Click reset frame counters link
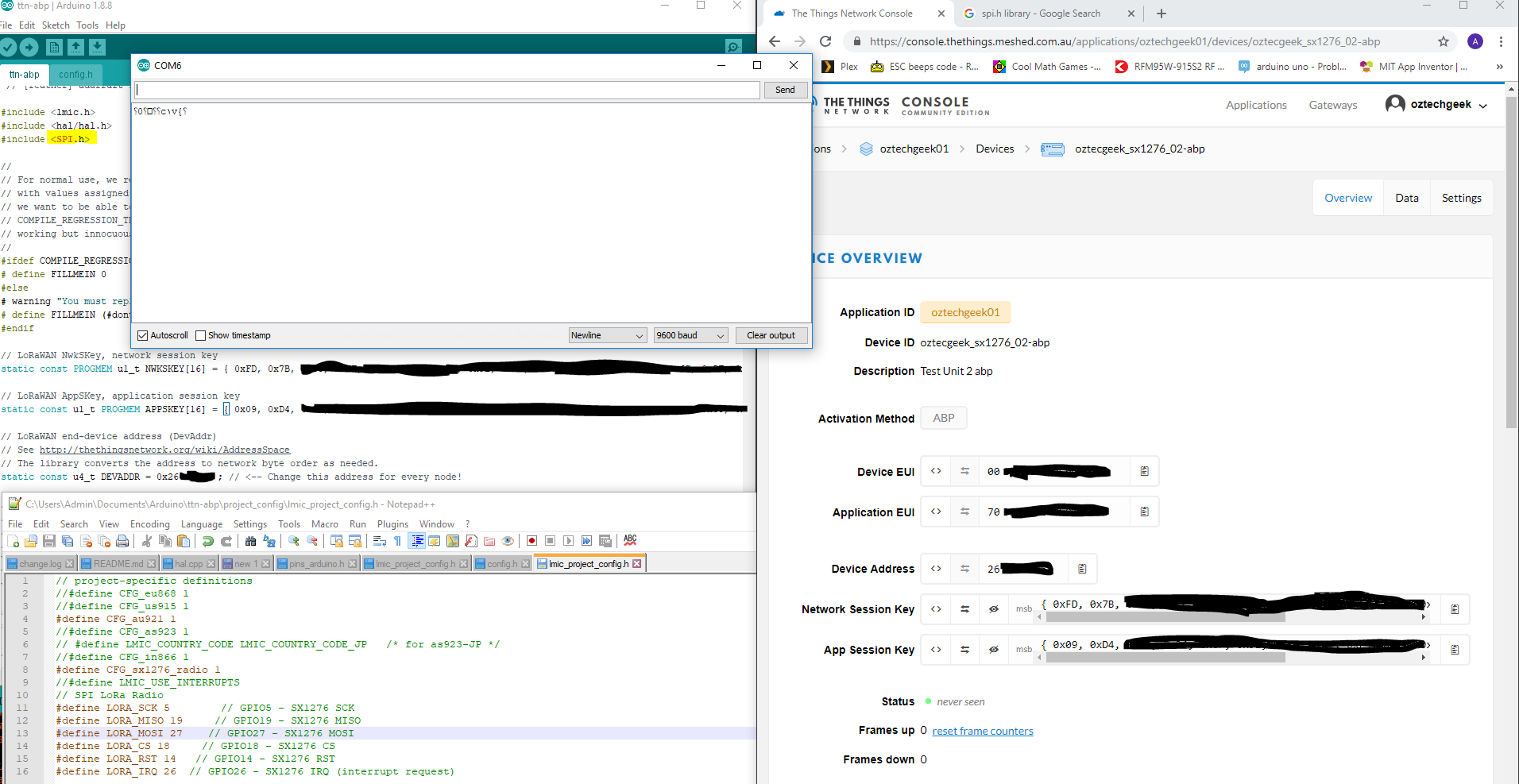Image resolution: width=1519 pixels, height=784 pixels. tap(983, 731)
